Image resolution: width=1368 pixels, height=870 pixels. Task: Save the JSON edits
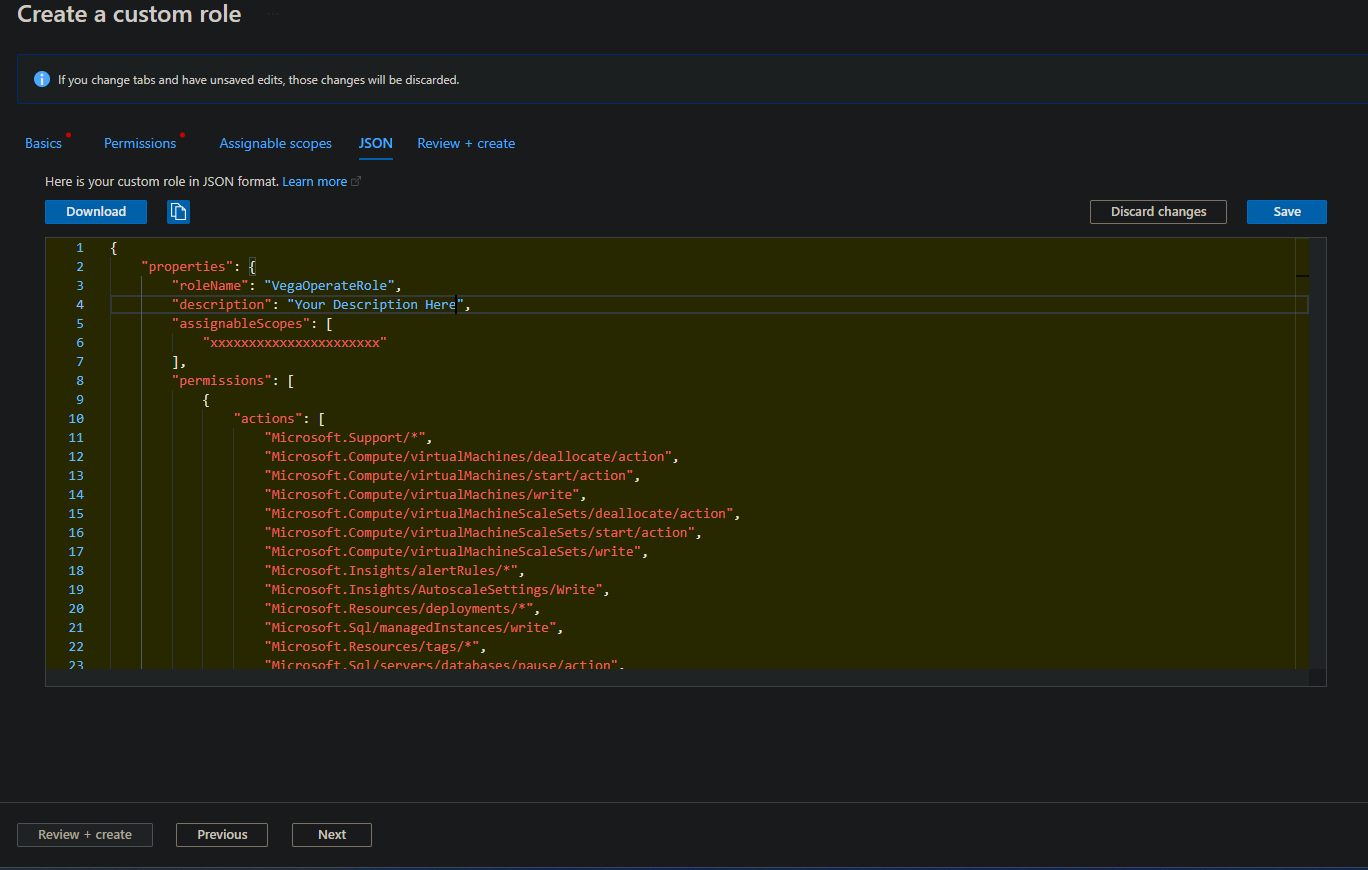(x=1287, y=211)
